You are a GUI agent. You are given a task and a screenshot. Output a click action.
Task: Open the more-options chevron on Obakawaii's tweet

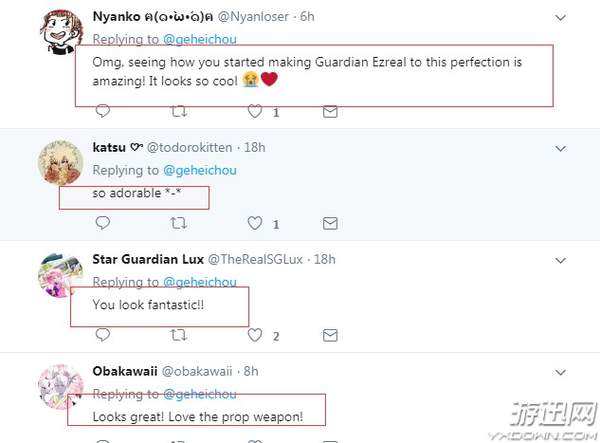560,372
